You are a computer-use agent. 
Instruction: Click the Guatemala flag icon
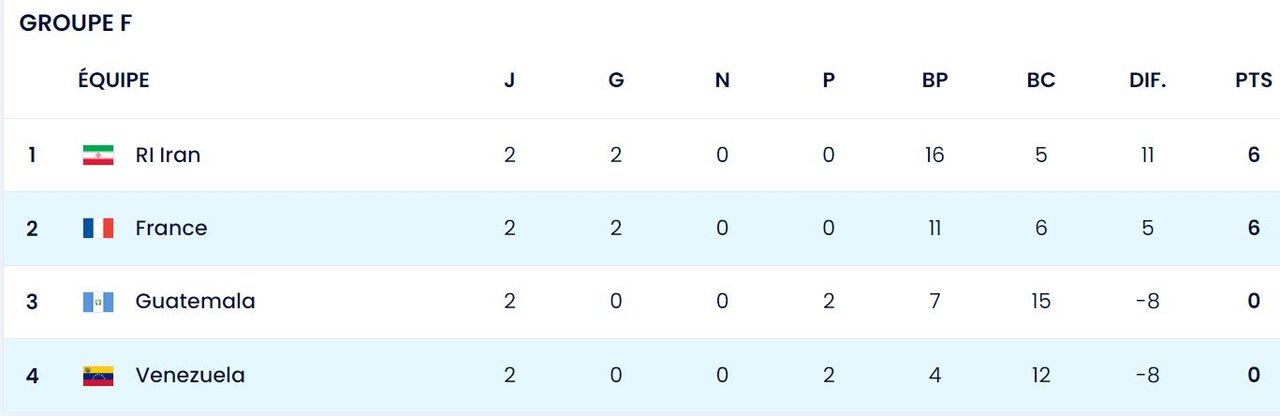98,301
